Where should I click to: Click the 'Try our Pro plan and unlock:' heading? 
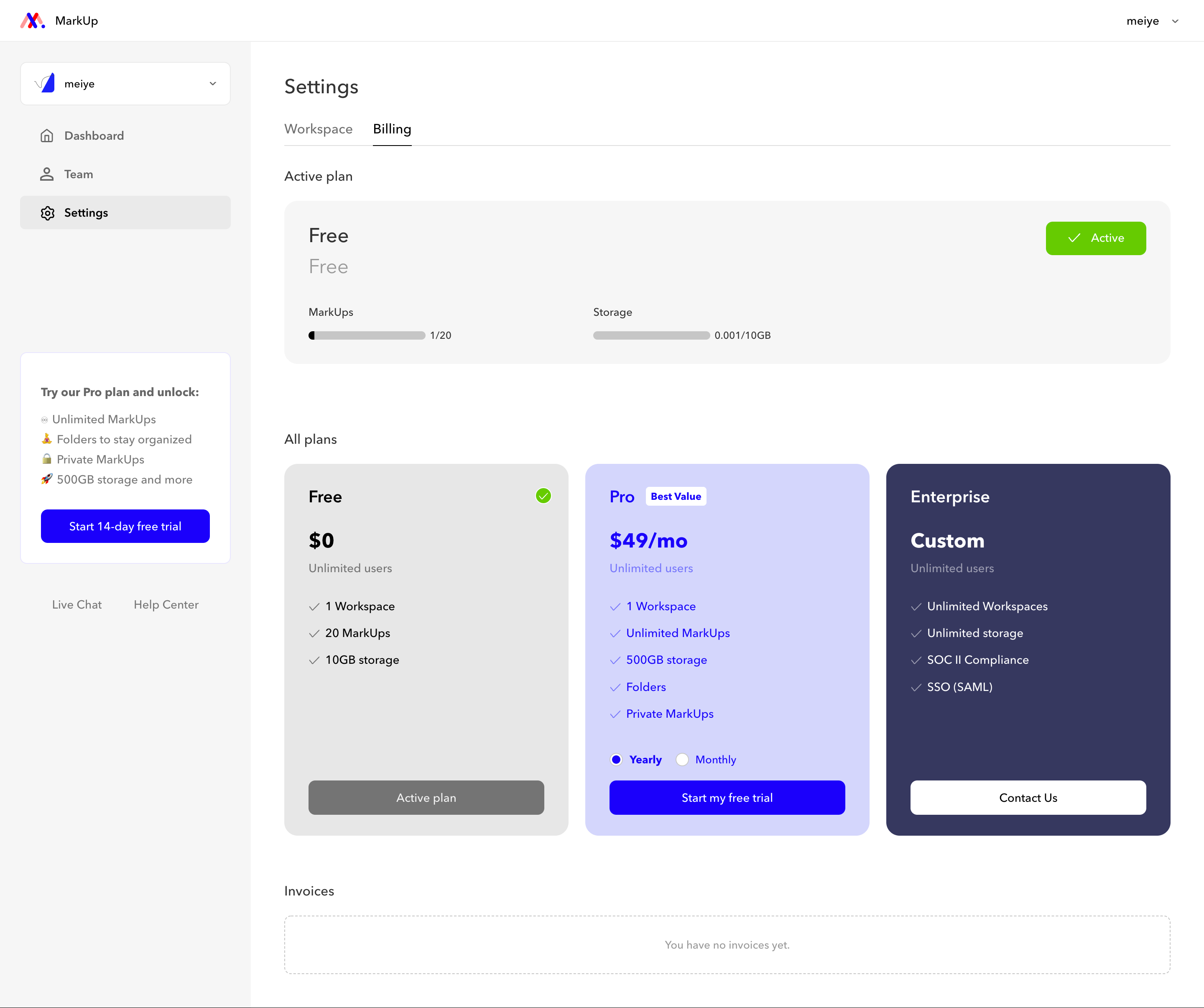click(x=120, y=392)
